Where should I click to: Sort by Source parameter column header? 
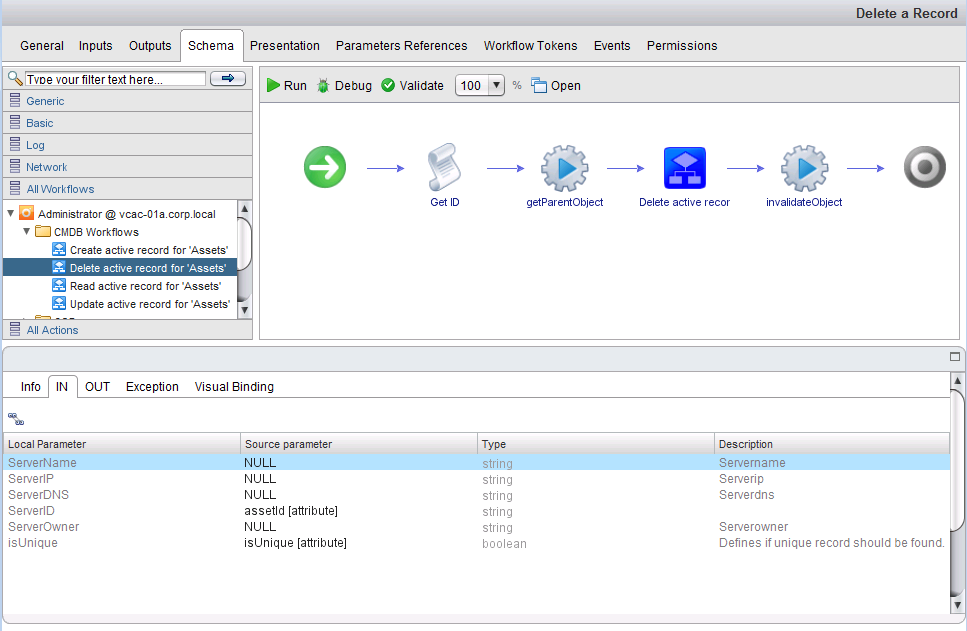tap(359, 443)
